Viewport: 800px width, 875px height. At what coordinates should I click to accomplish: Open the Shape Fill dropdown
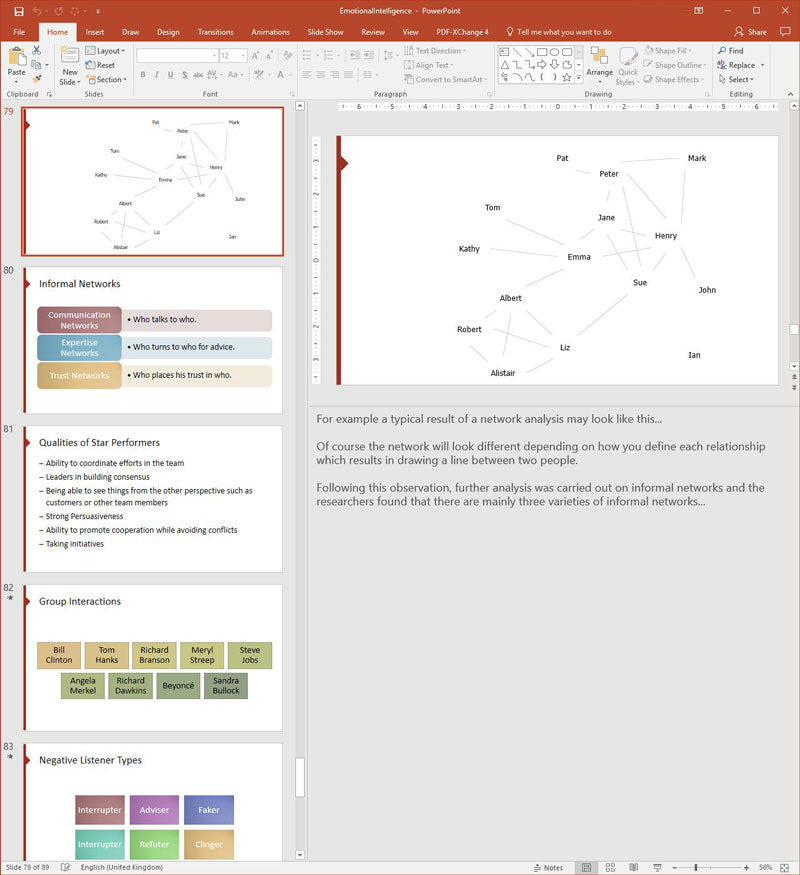click(x=668, y=51)
